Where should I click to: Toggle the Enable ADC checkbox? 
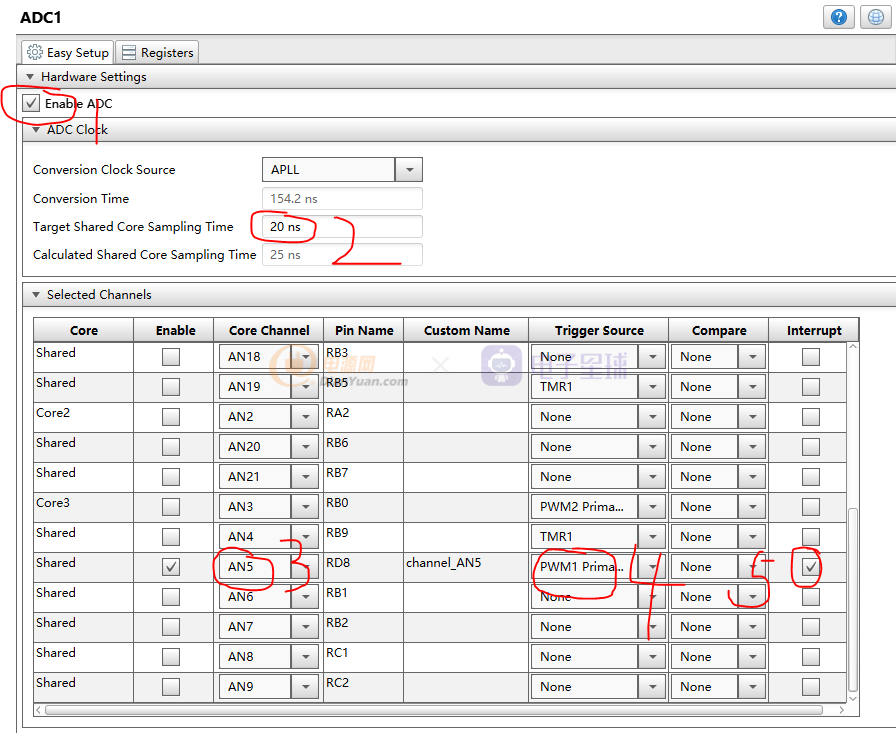point(32,103)
